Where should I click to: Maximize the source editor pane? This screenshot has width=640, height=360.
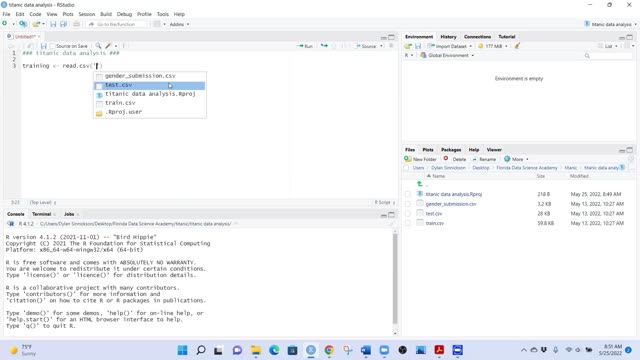(x=391, y=37)
